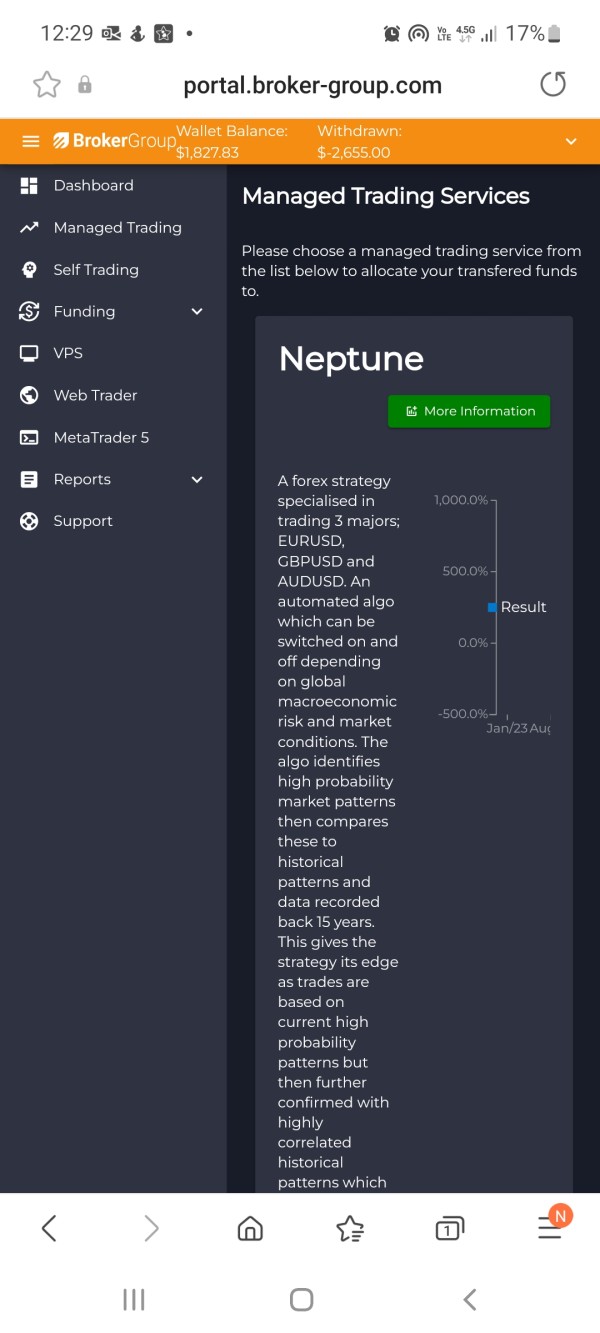Tap the portal.broker-group.com address bar

click(x=312, y=85)
